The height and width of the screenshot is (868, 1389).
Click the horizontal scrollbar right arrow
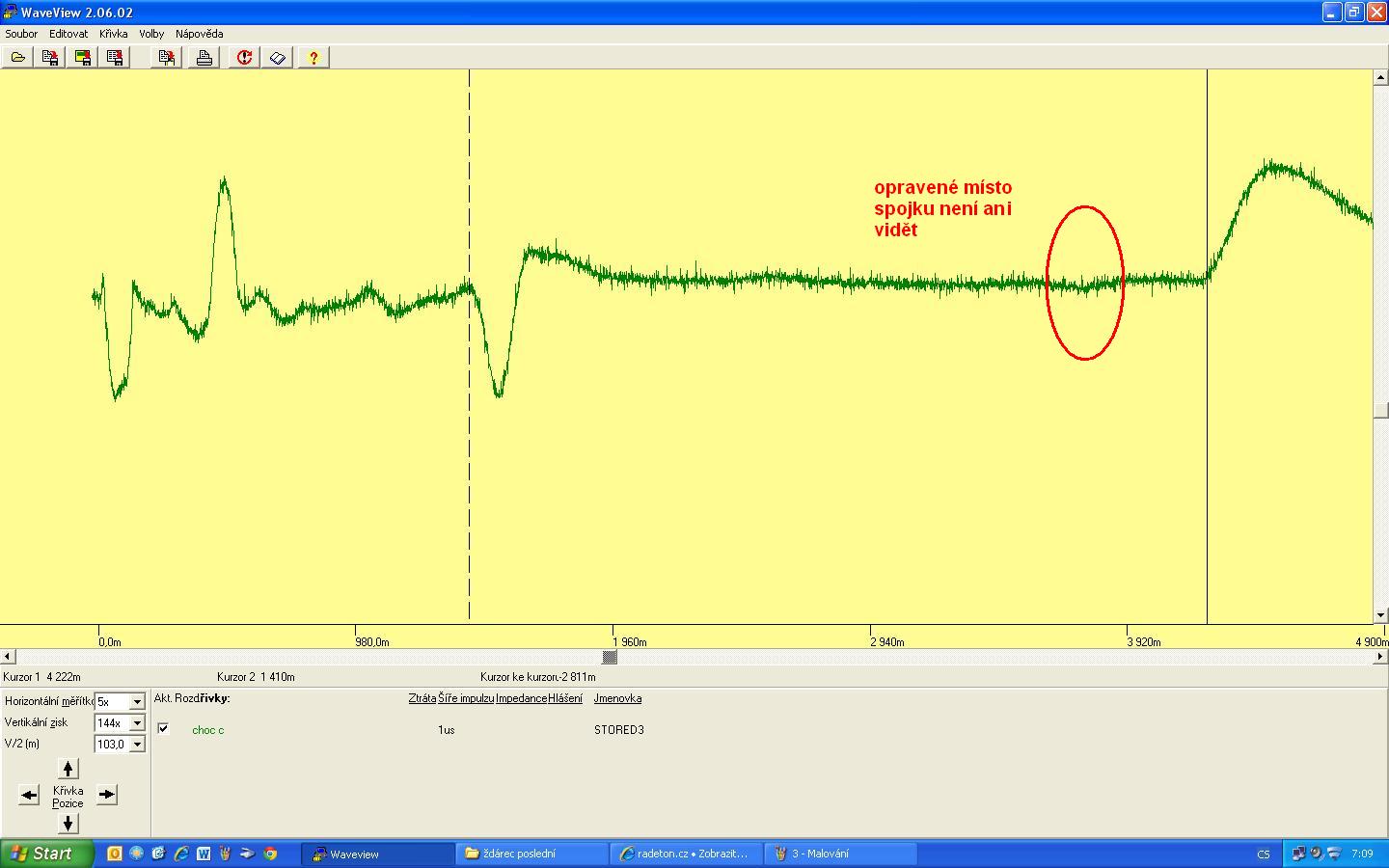[1380, 657]
